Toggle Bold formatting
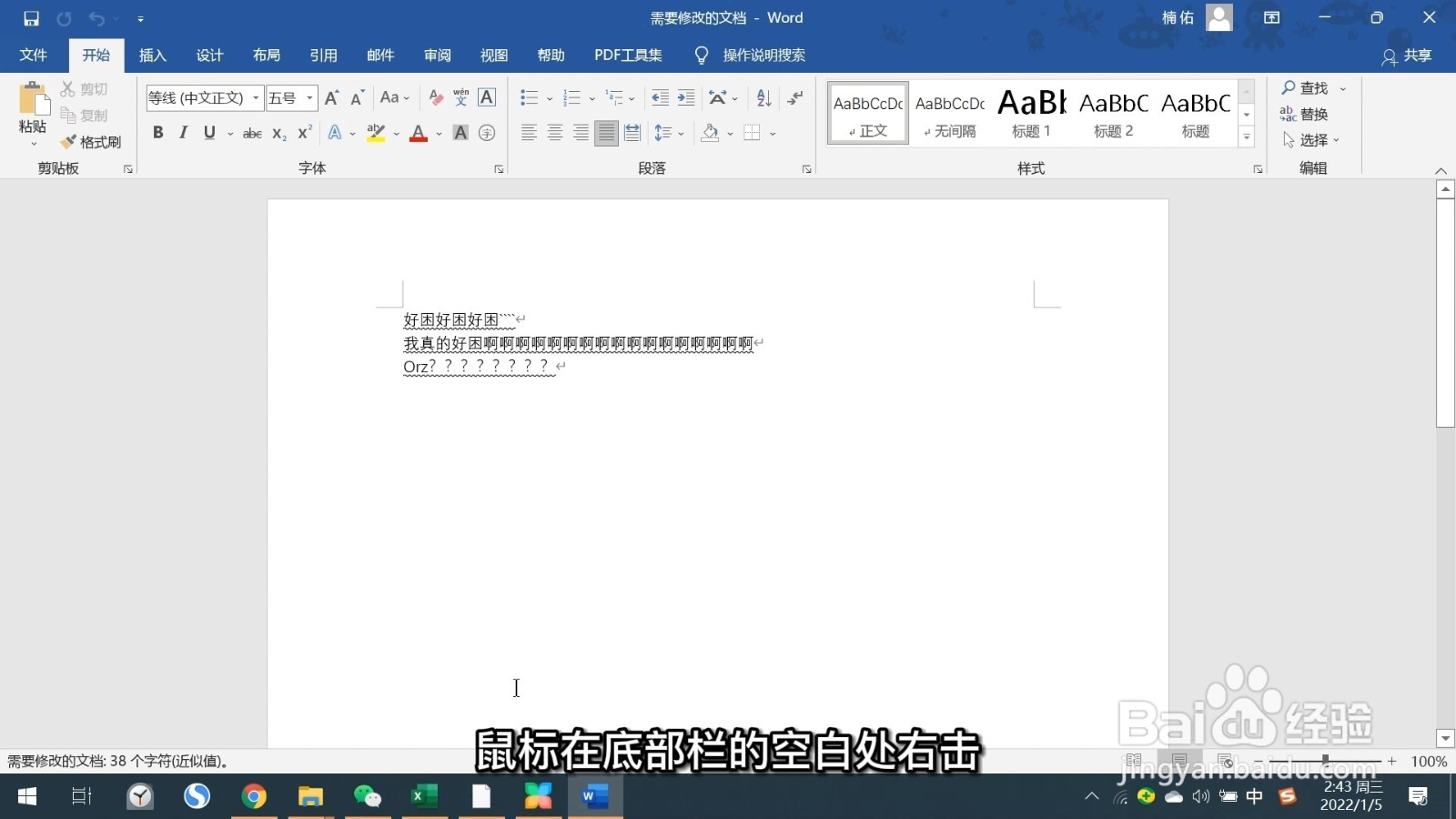Image resolution: width=1456 pixels, height=819 pixels. pos(158,133)
